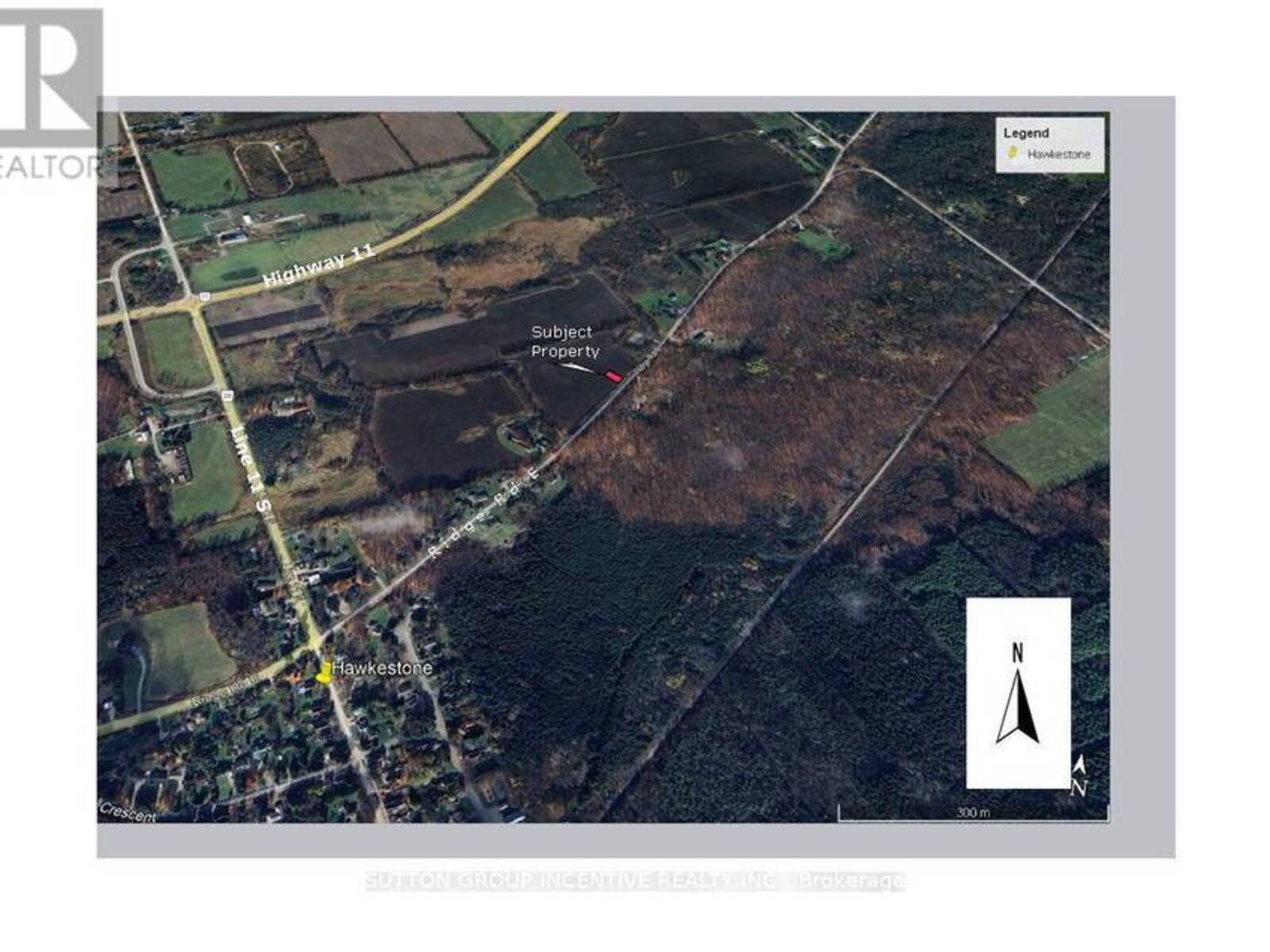Click the red Subject Property marker
Image resolution: width=1270 pixels, height=952 pixels.
pos(614,376)
